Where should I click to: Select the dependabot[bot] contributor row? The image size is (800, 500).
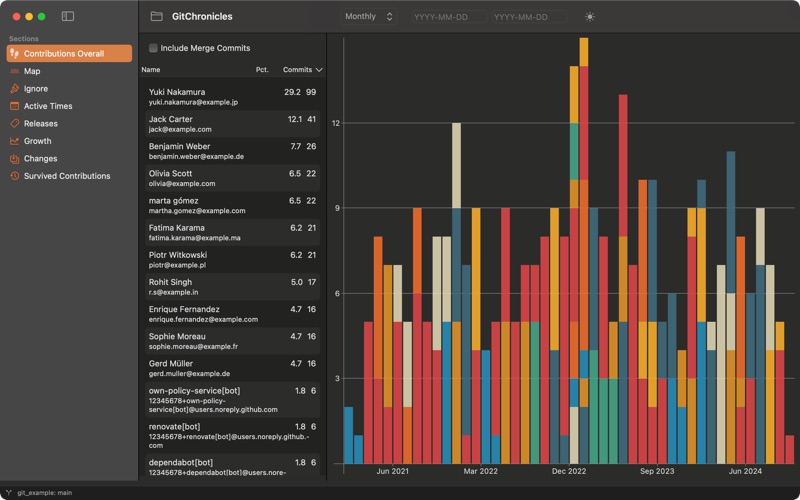pyautogui.click(x=232, y=465)
